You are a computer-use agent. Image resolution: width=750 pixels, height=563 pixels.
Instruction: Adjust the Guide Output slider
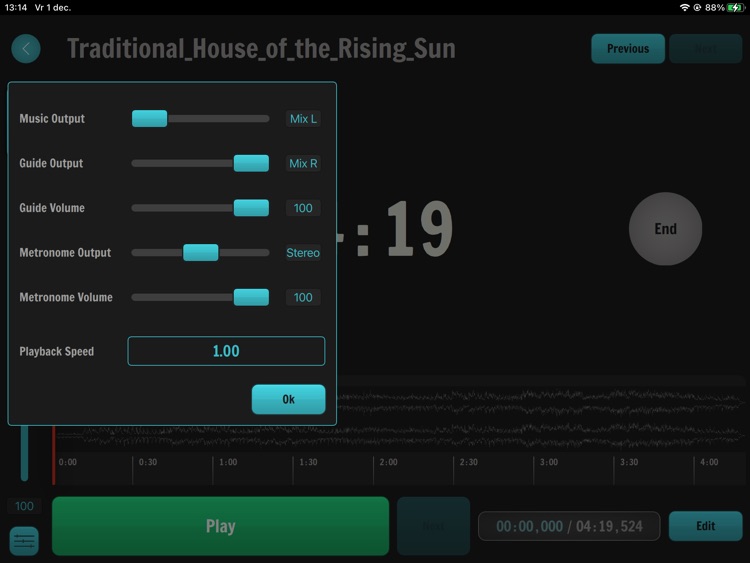[200, 163]
